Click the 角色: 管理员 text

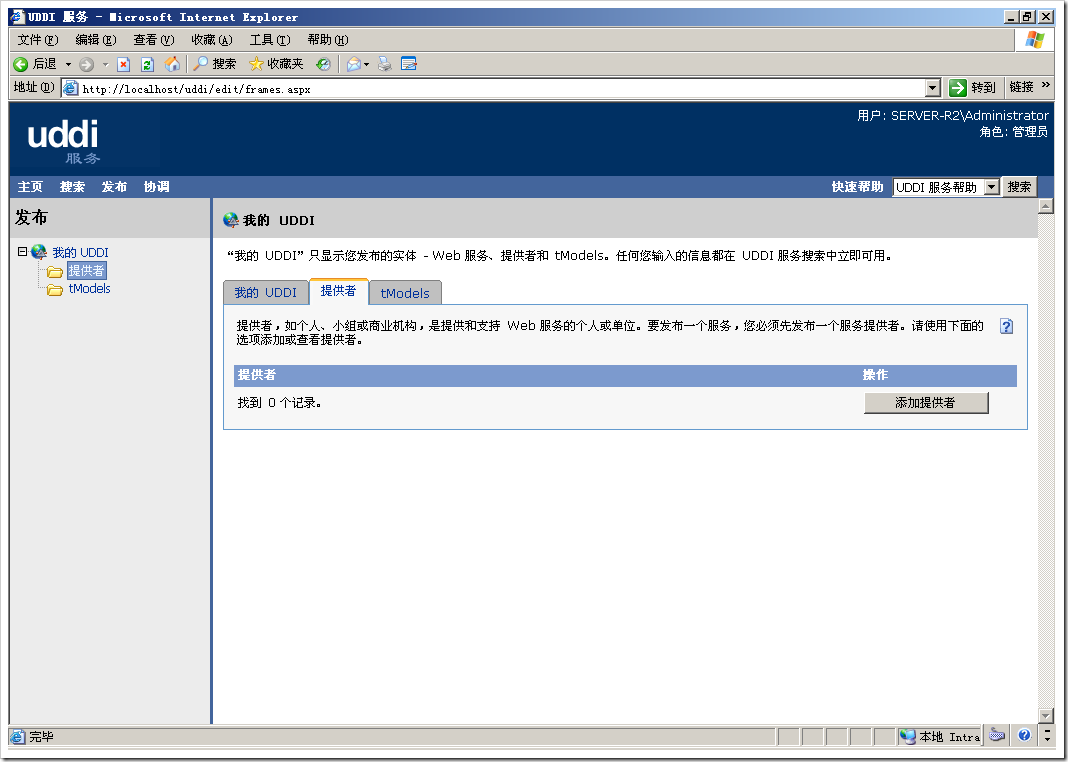(x=1014, y=132)
